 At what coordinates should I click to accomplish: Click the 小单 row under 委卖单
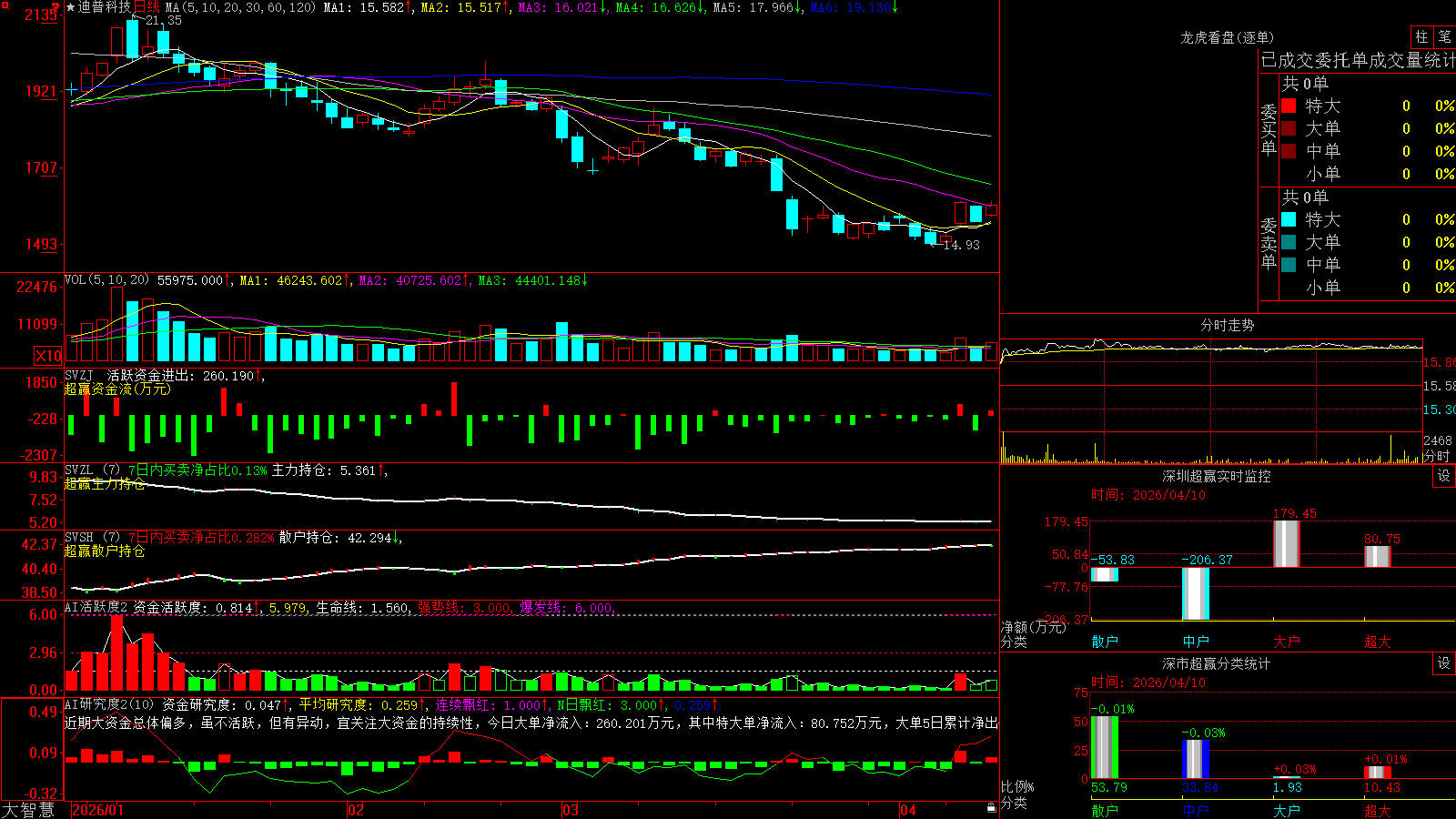tap(1368, 288)
